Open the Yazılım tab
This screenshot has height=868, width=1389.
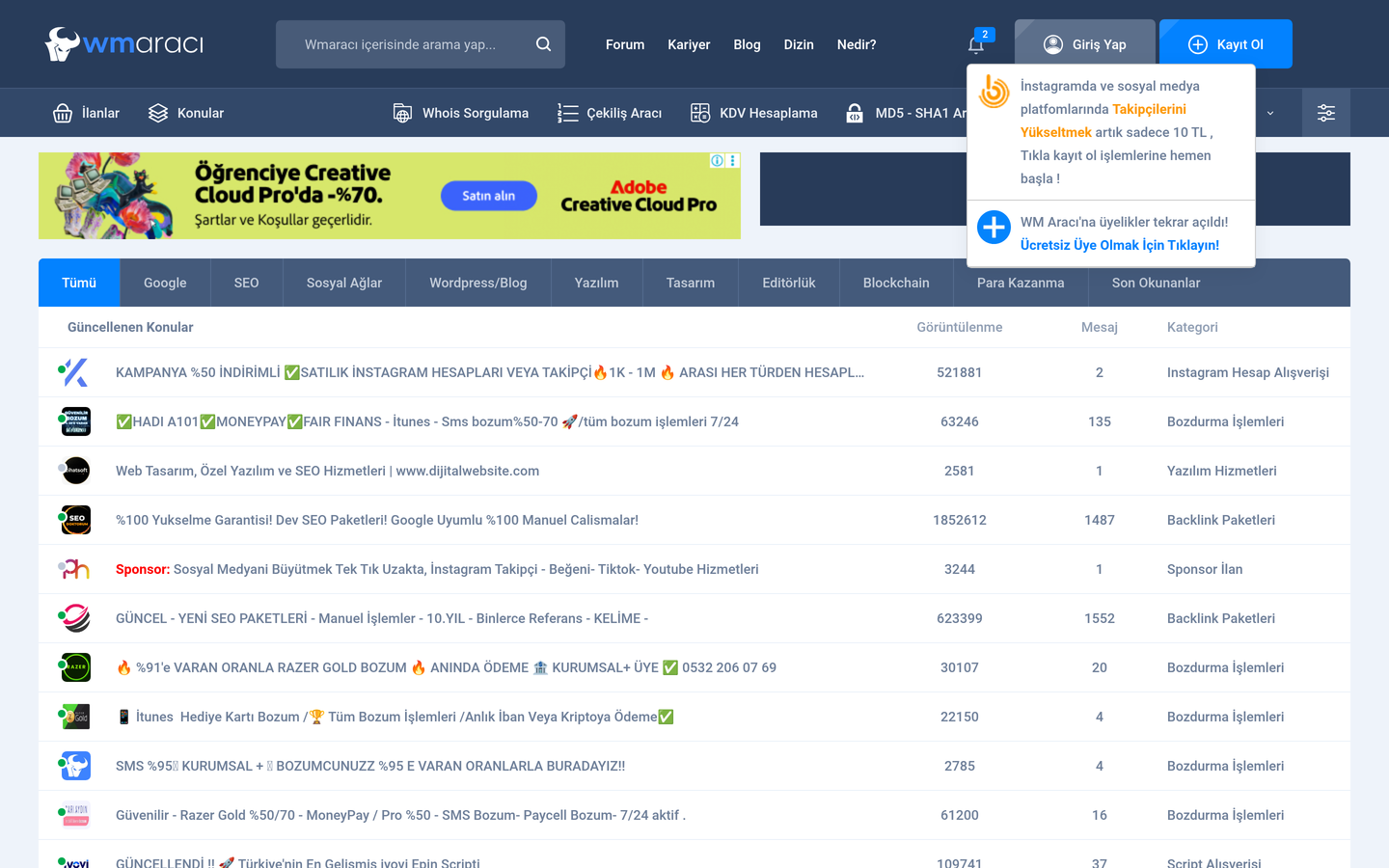point(596,283)
